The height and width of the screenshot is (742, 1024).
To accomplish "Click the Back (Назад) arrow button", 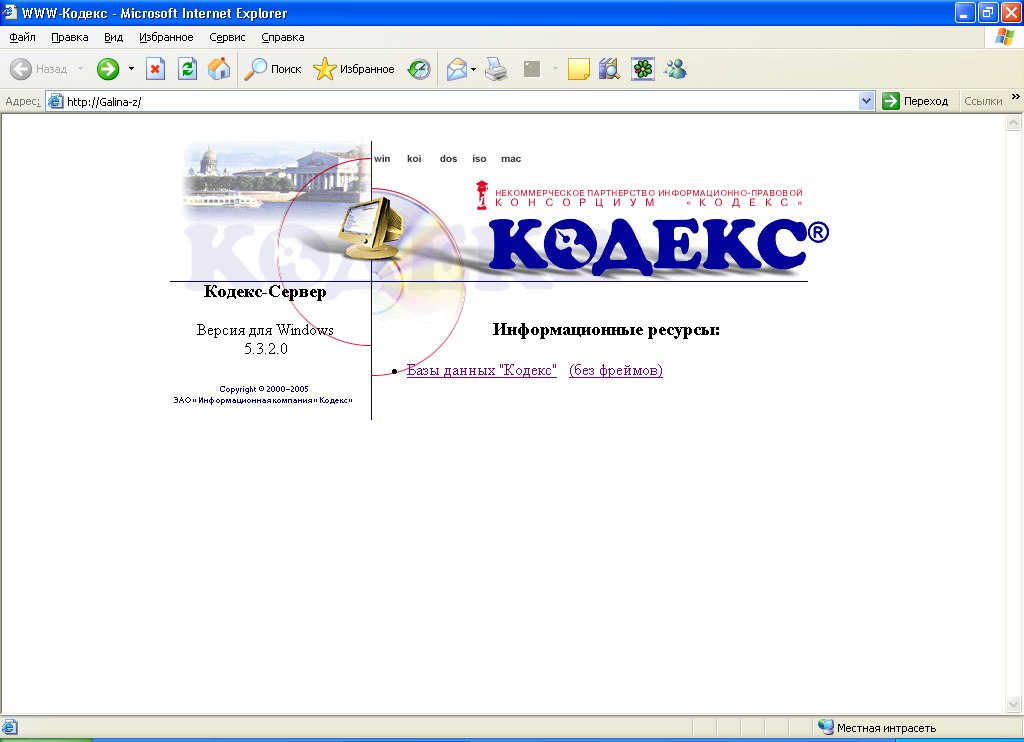I will click(39, 69).
